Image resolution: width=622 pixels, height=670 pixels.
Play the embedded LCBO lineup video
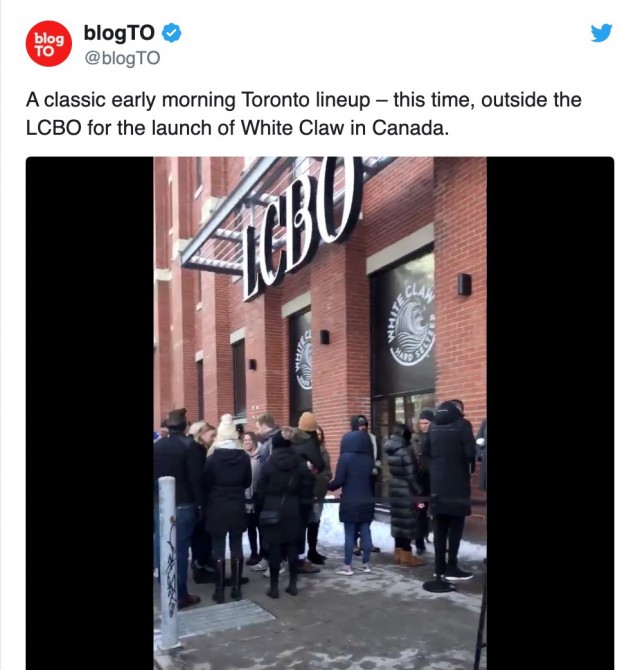click(320, 413)
